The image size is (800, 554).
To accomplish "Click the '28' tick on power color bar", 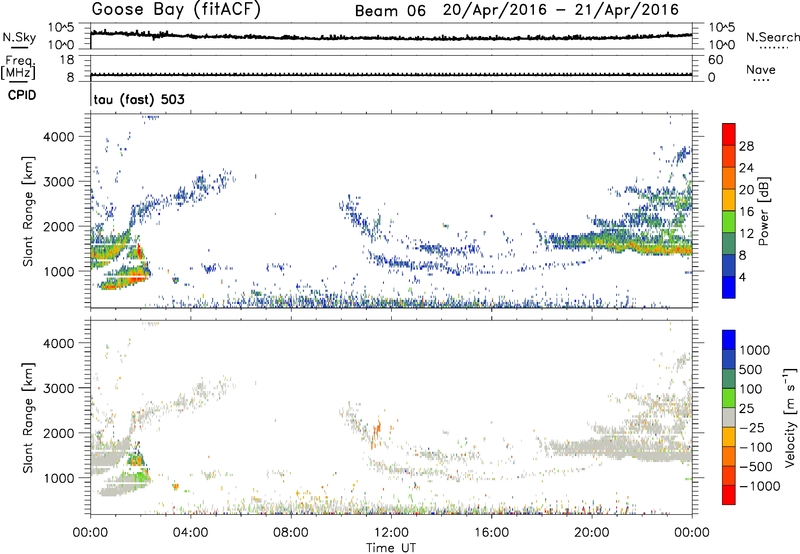I will (746, 146).
